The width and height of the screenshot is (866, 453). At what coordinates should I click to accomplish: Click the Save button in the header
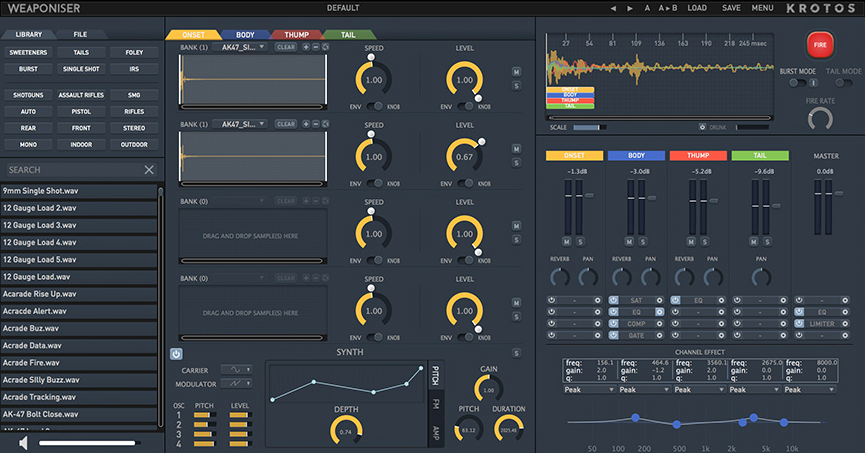click(x=731, y=8)
